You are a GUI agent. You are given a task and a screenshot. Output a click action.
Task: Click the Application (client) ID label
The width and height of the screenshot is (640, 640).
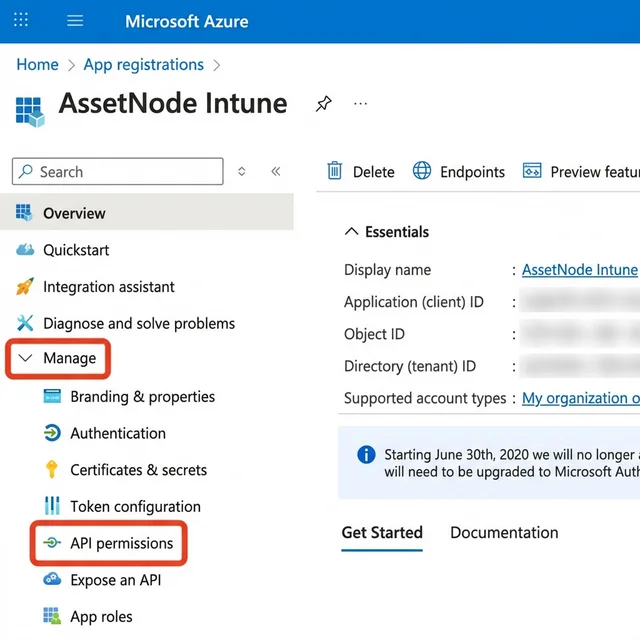click(x=414, y=302)
